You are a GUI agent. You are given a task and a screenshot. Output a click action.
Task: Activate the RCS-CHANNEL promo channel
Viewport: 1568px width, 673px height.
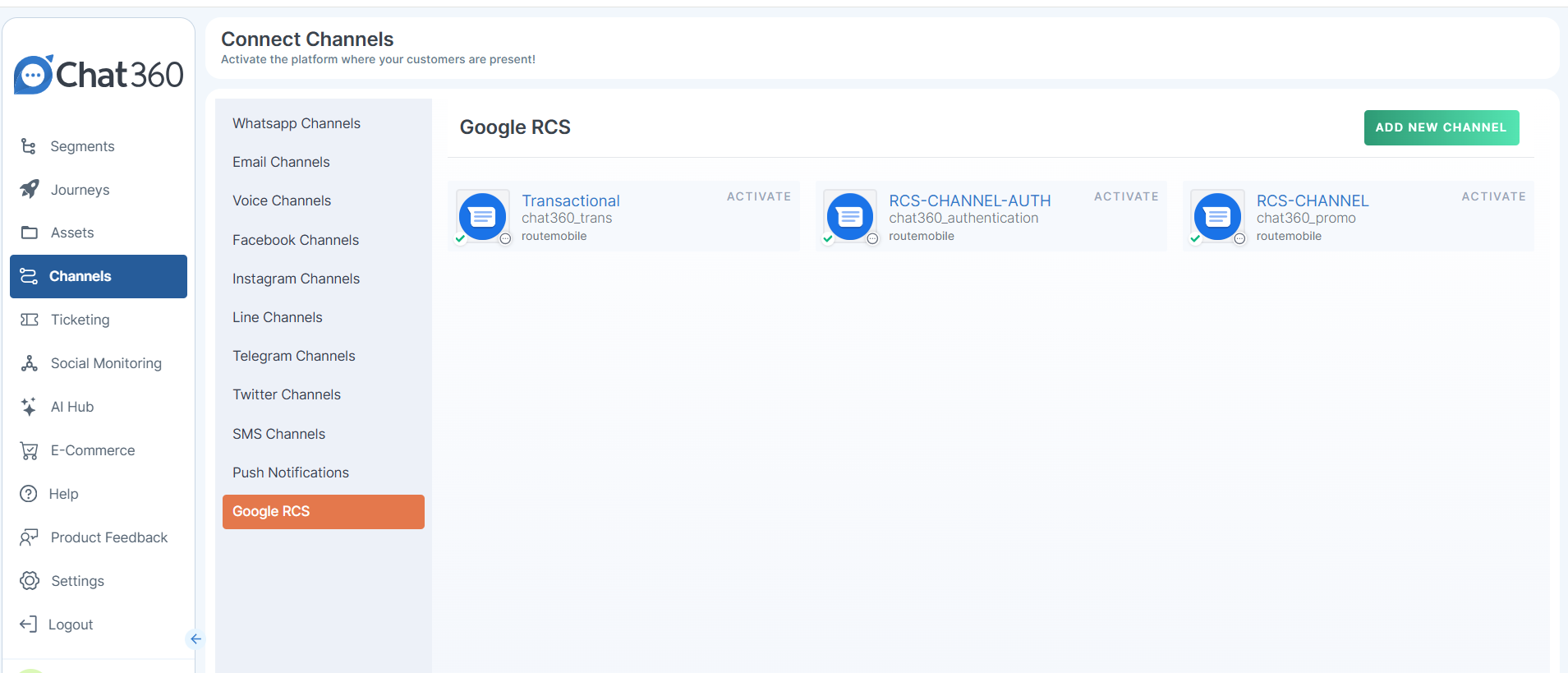(1493, 196)
